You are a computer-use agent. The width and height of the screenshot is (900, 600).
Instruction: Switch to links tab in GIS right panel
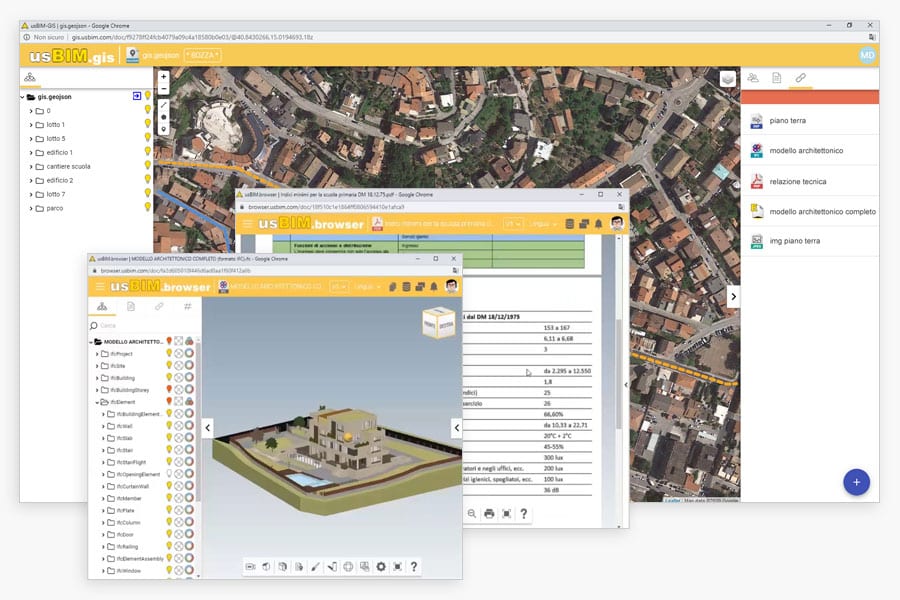pyautogui.click(x=800, y=78)
